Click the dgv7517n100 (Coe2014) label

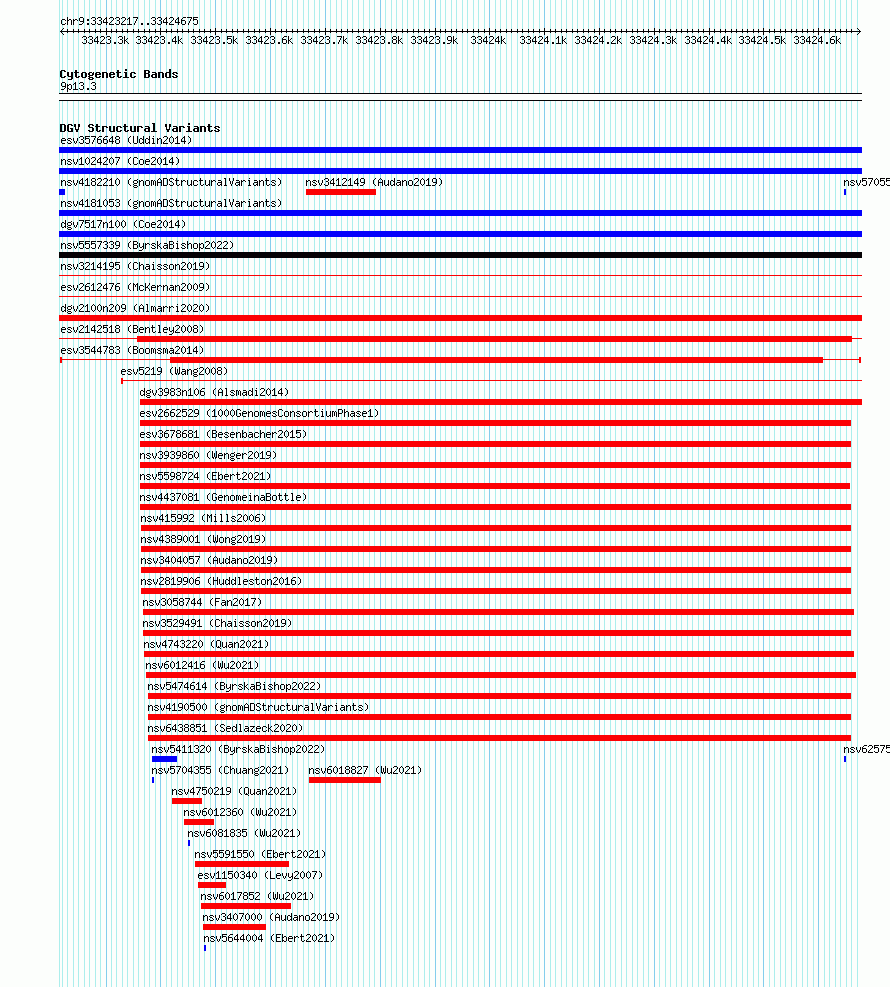[123, 224]
